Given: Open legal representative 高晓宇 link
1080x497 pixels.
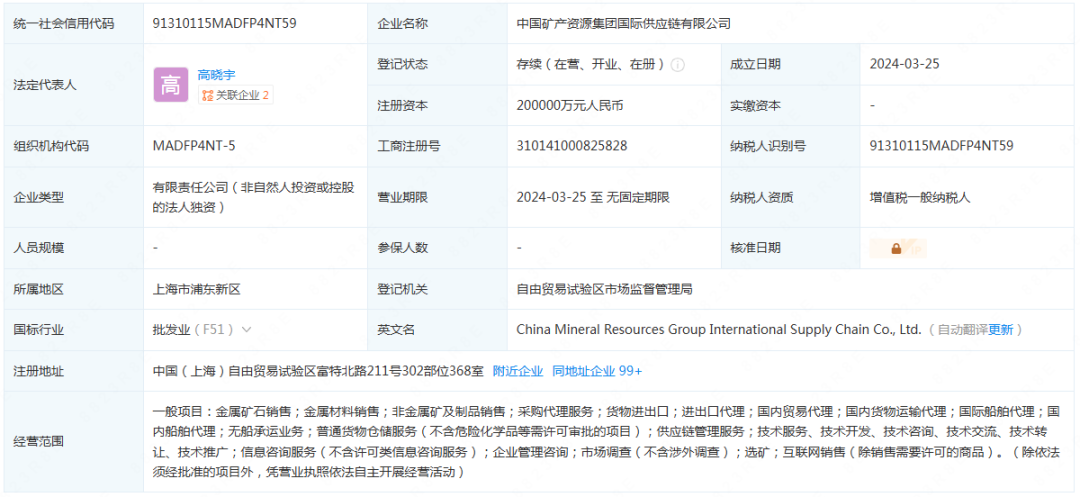Looking at the screenshot, I should coord(216,75).
